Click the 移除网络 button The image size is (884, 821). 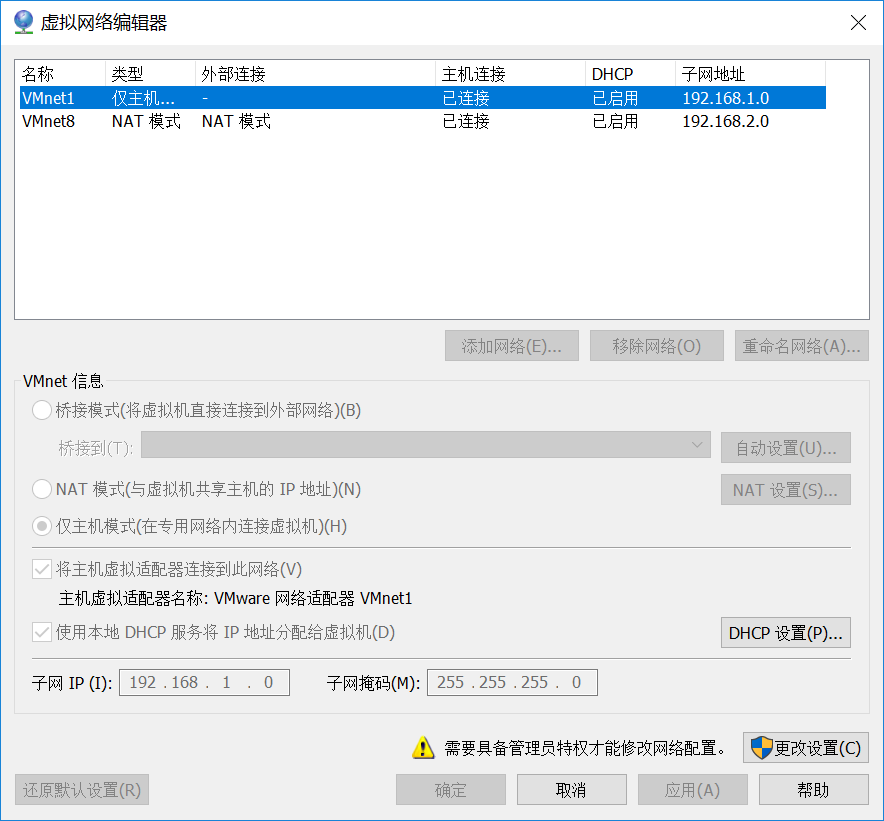coord(657,345)
